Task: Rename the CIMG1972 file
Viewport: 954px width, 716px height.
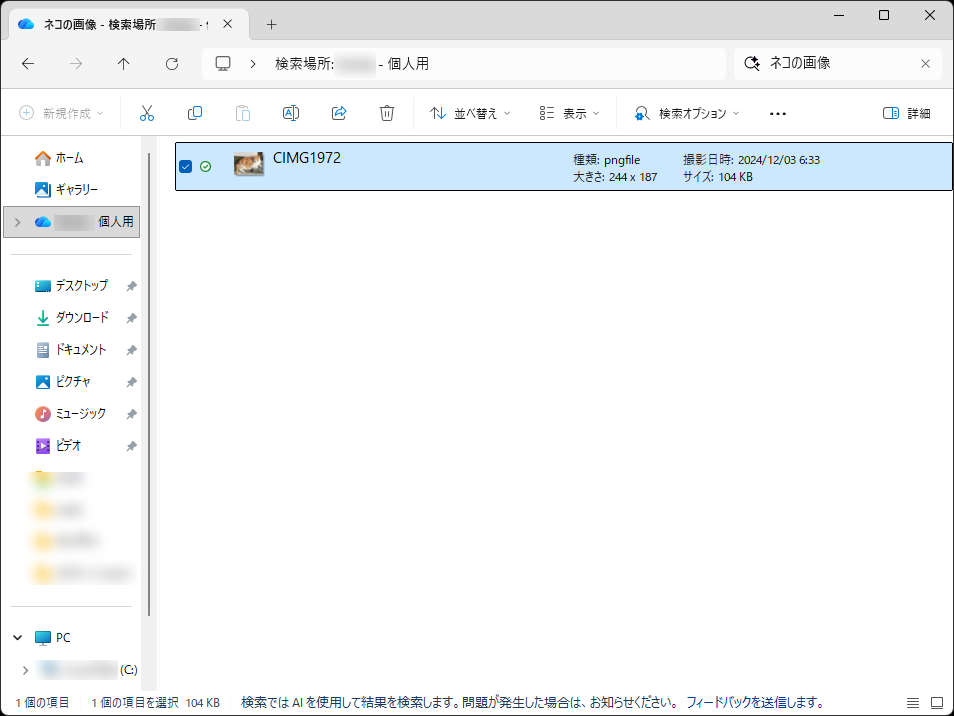Action: click(x=291, y=112)
